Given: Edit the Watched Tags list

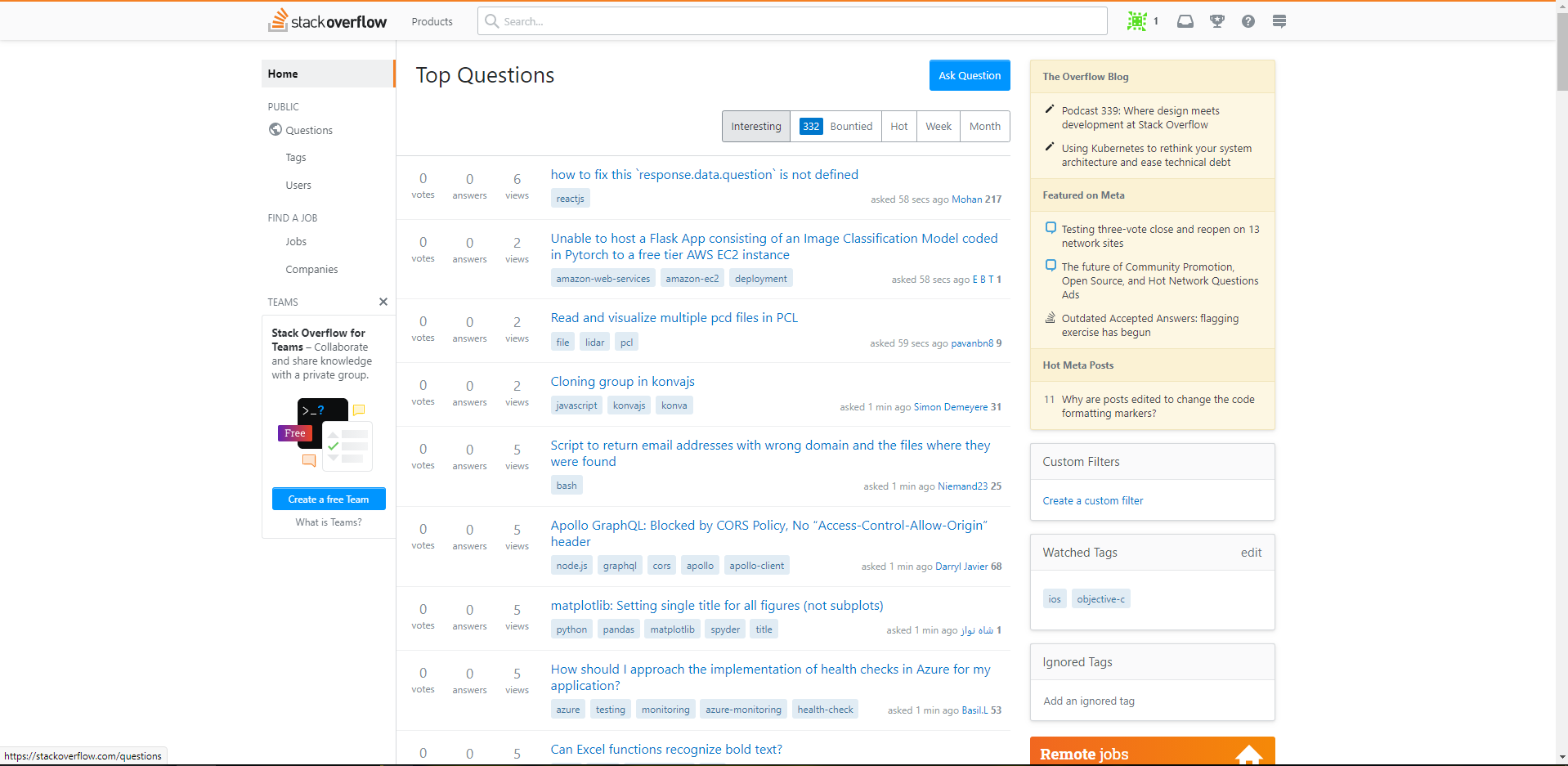Looking at the screenshot, I should tap(1251, 553).
